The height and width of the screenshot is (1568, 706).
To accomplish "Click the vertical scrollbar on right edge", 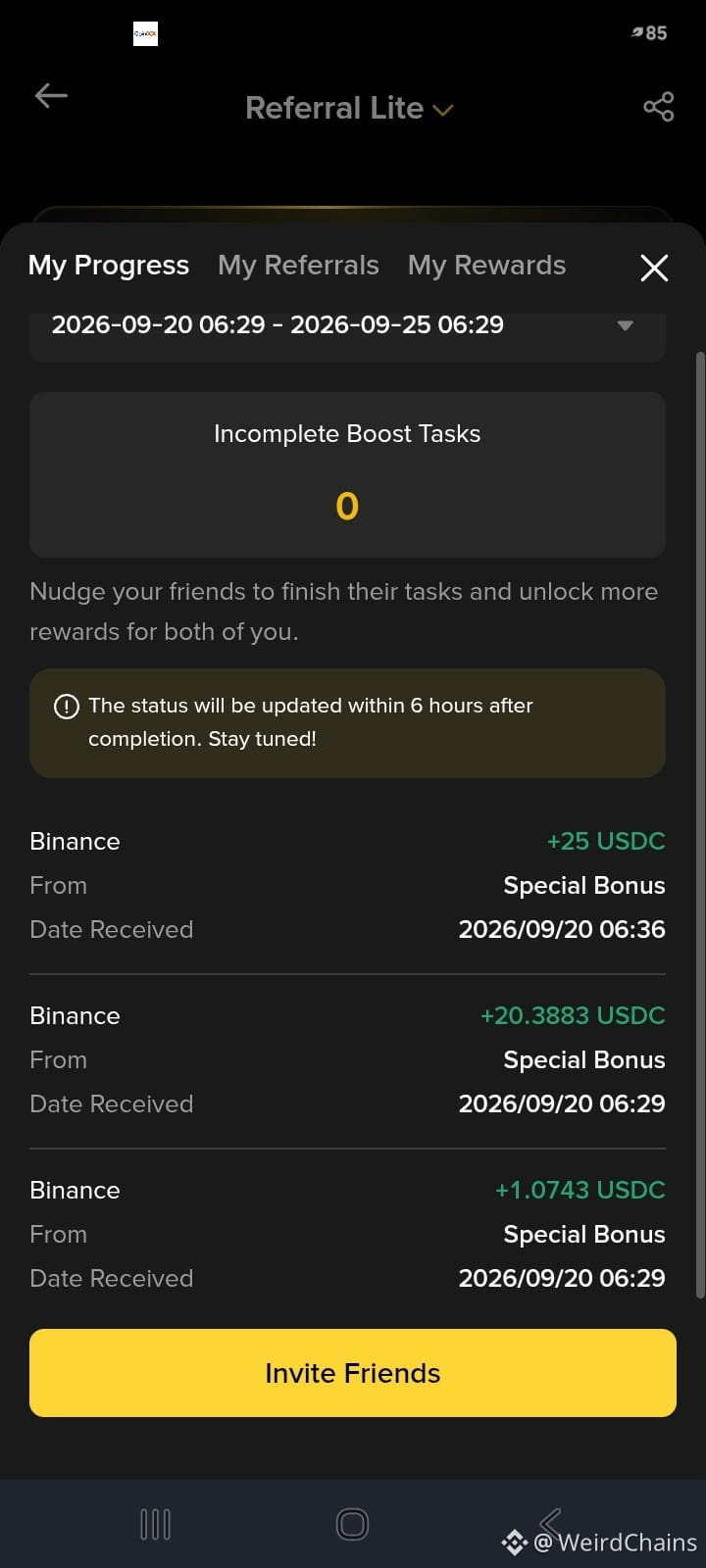I will 700,825.
